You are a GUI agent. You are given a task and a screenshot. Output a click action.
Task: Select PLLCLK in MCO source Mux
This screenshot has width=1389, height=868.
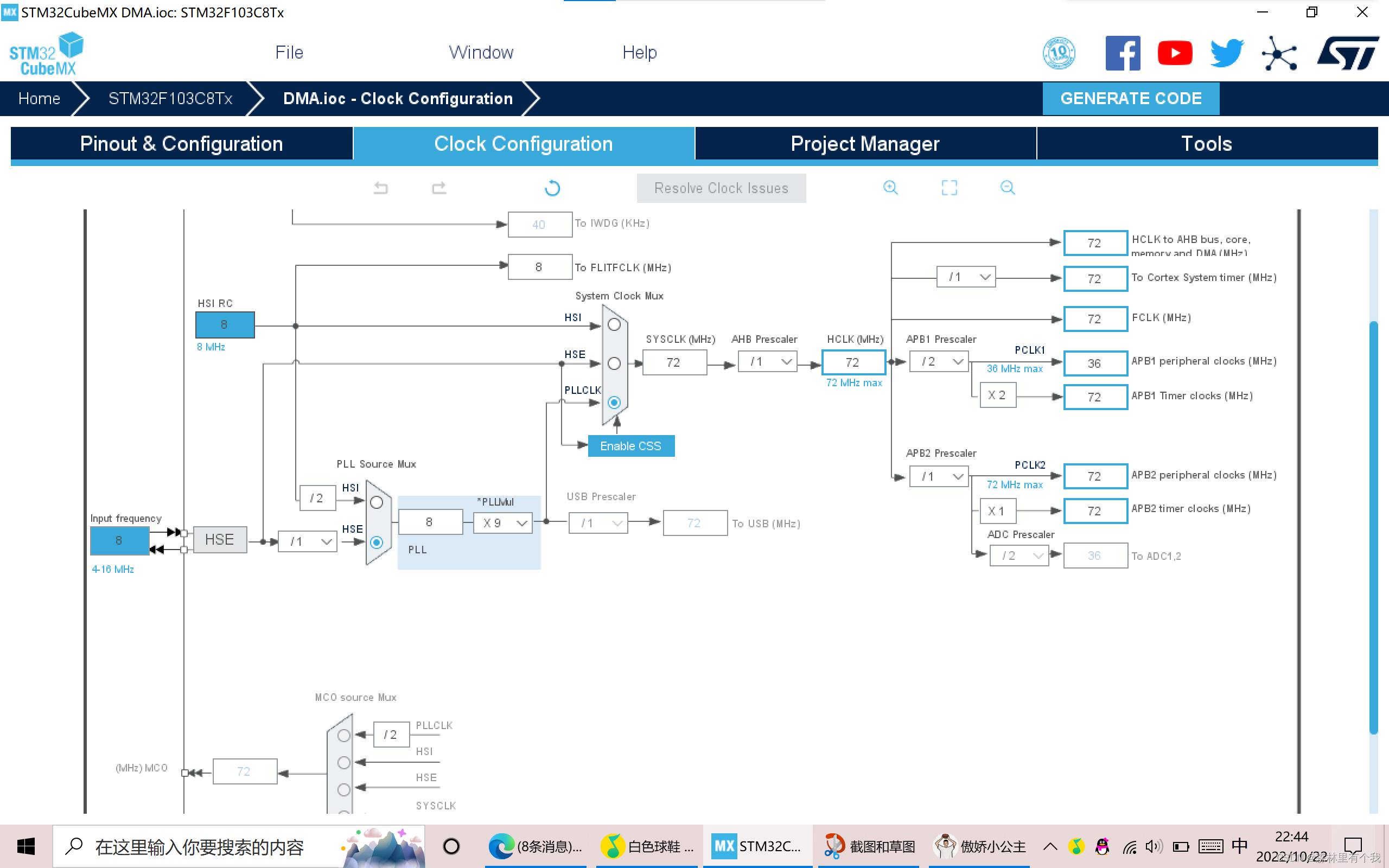click(x=344, y=735)
